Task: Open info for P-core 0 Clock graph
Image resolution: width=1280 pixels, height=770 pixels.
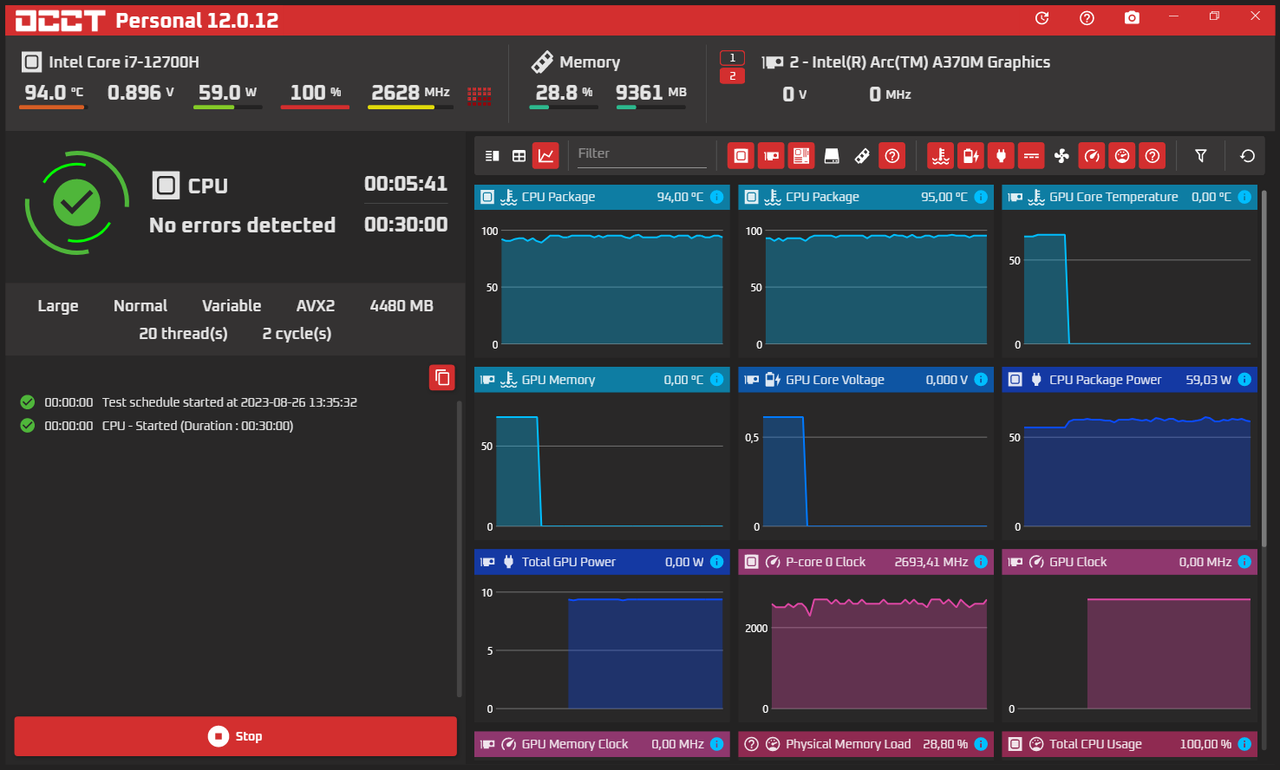Action: point(980,562)
